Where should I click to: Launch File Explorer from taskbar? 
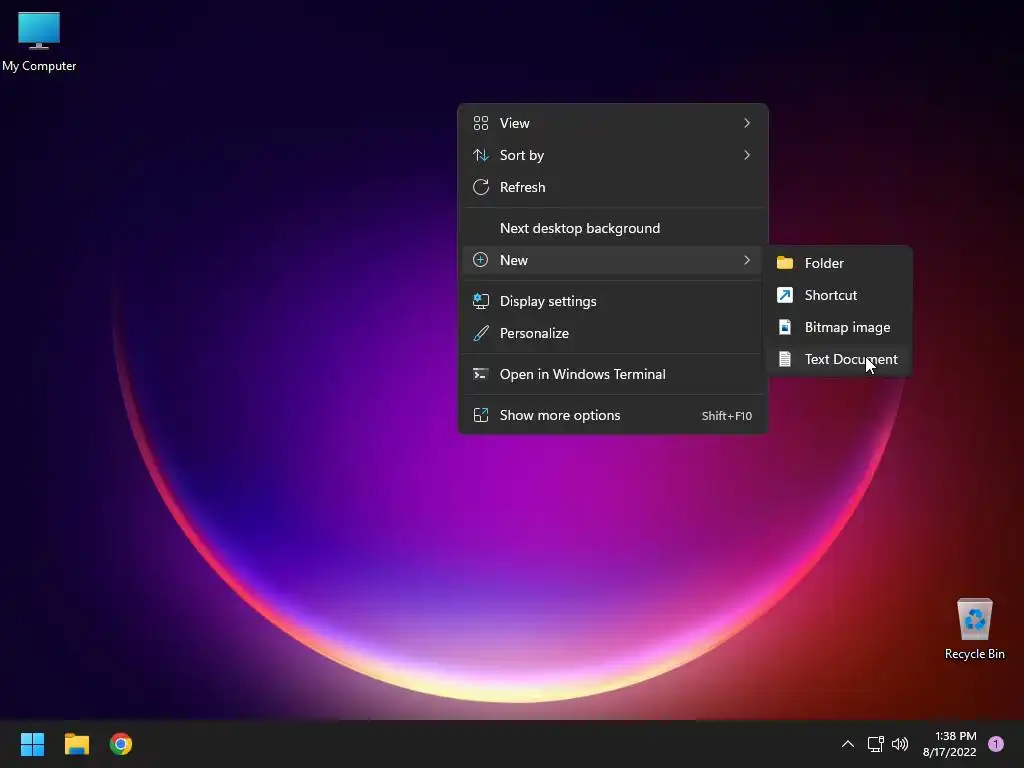coord(76,744)
